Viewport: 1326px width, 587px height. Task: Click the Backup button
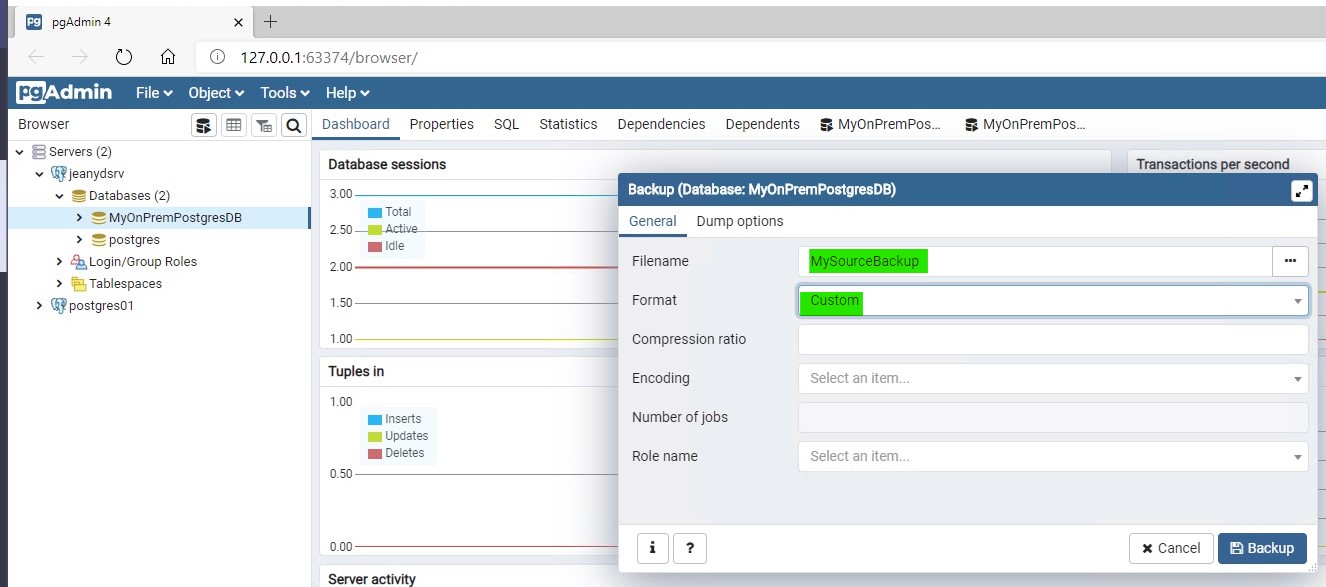1262,548
